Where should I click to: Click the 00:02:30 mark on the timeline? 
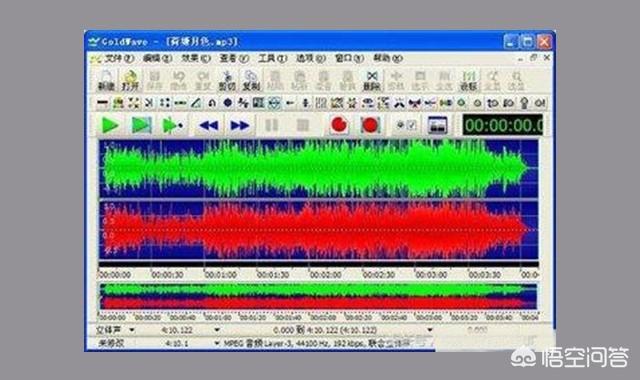pyautogui.click(x=379, y=275)
